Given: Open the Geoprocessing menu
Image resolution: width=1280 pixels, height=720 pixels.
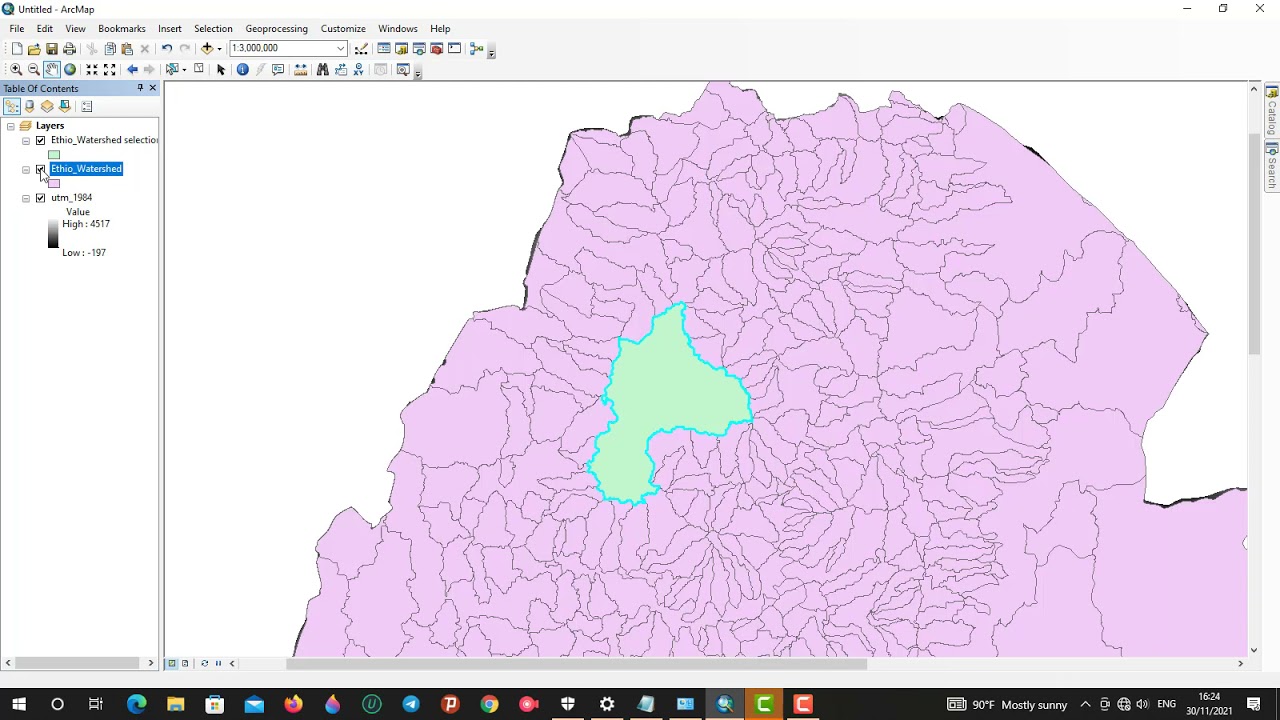Looking at the screenshot, I should (x=277, y=28).
